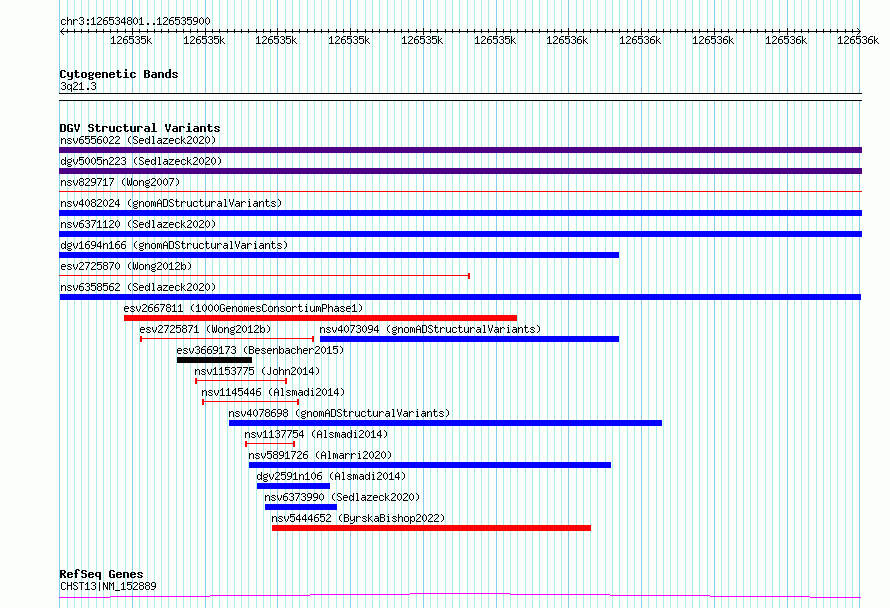Select dgv1694n166 (gnomADStructuralVariants) label
Screen dimensions: 890x608
(x=174, y=245)
